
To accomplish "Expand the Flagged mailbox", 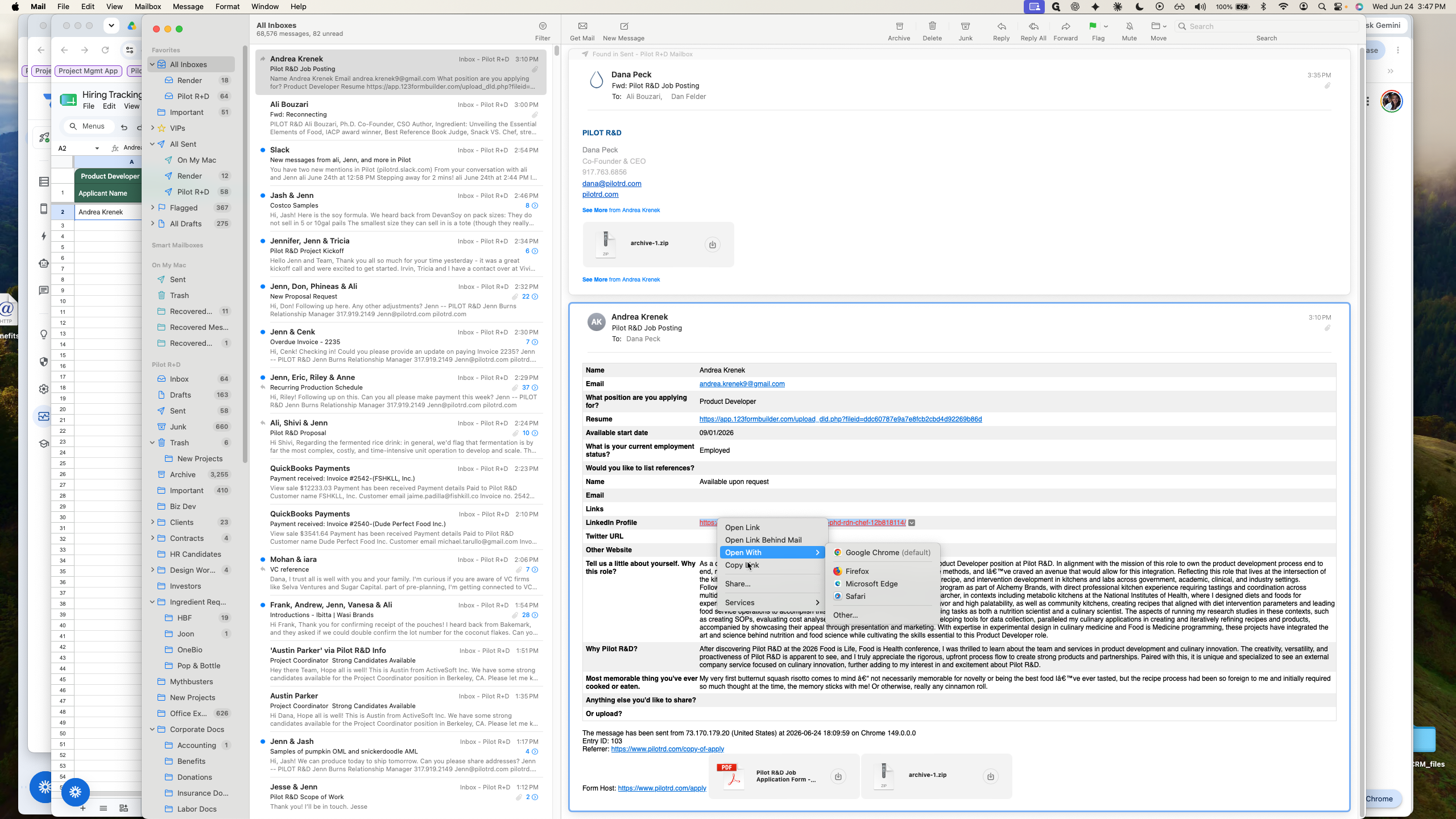I will pos(152,208).
